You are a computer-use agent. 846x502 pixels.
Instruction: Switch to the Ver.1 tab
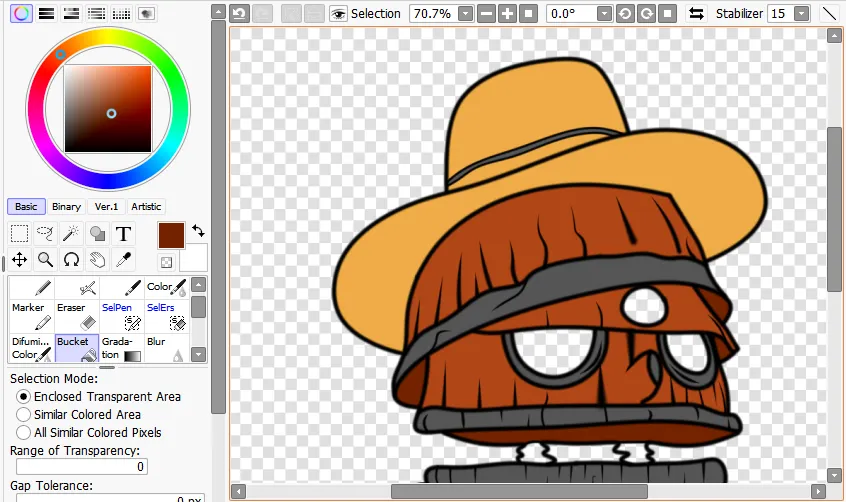(x=106, y=206)
